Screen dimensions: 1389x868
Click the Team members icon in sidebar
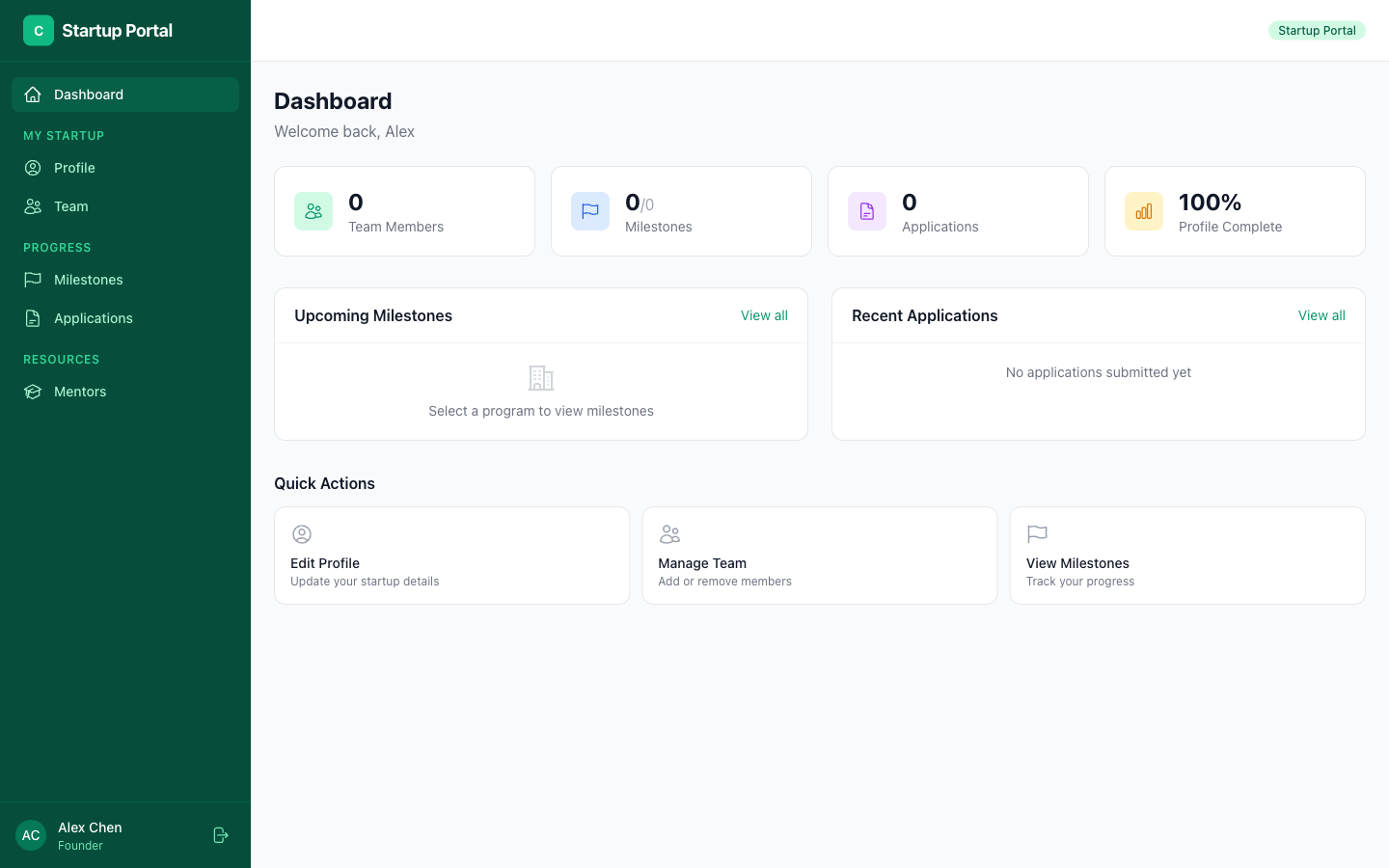coord(33,206)
